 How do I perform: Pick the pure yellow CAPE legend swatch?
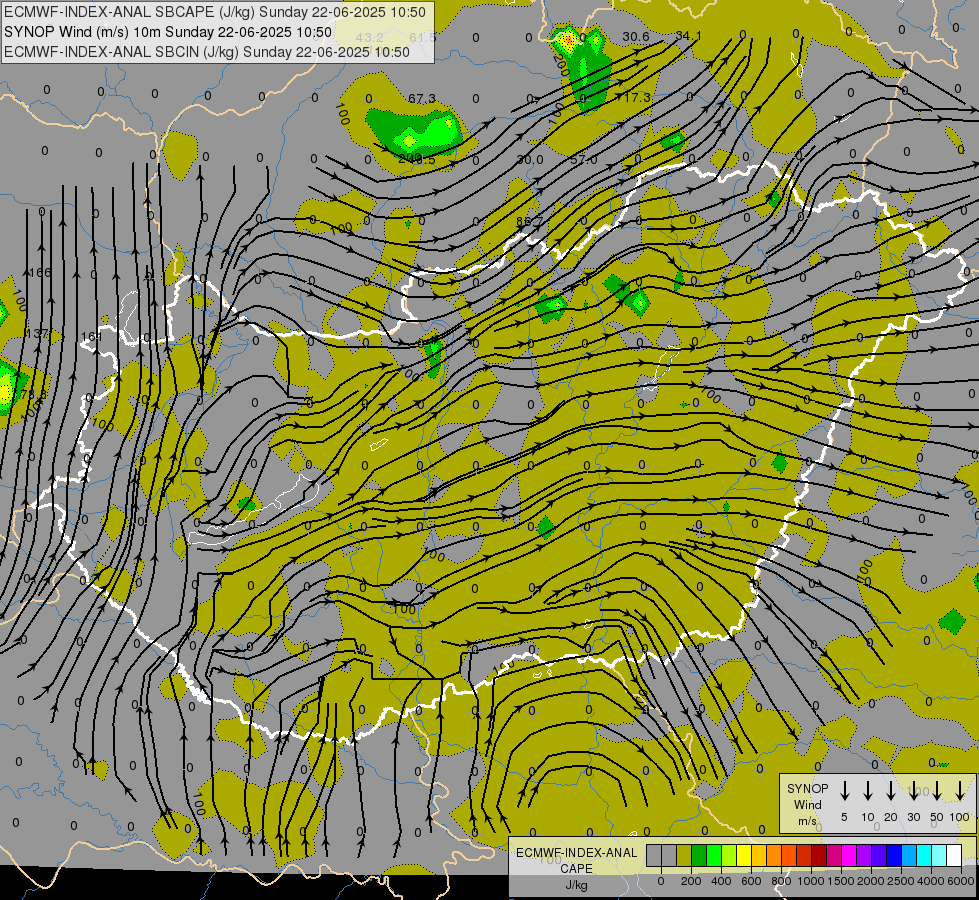pyautogui.click(x=744, y=855)
